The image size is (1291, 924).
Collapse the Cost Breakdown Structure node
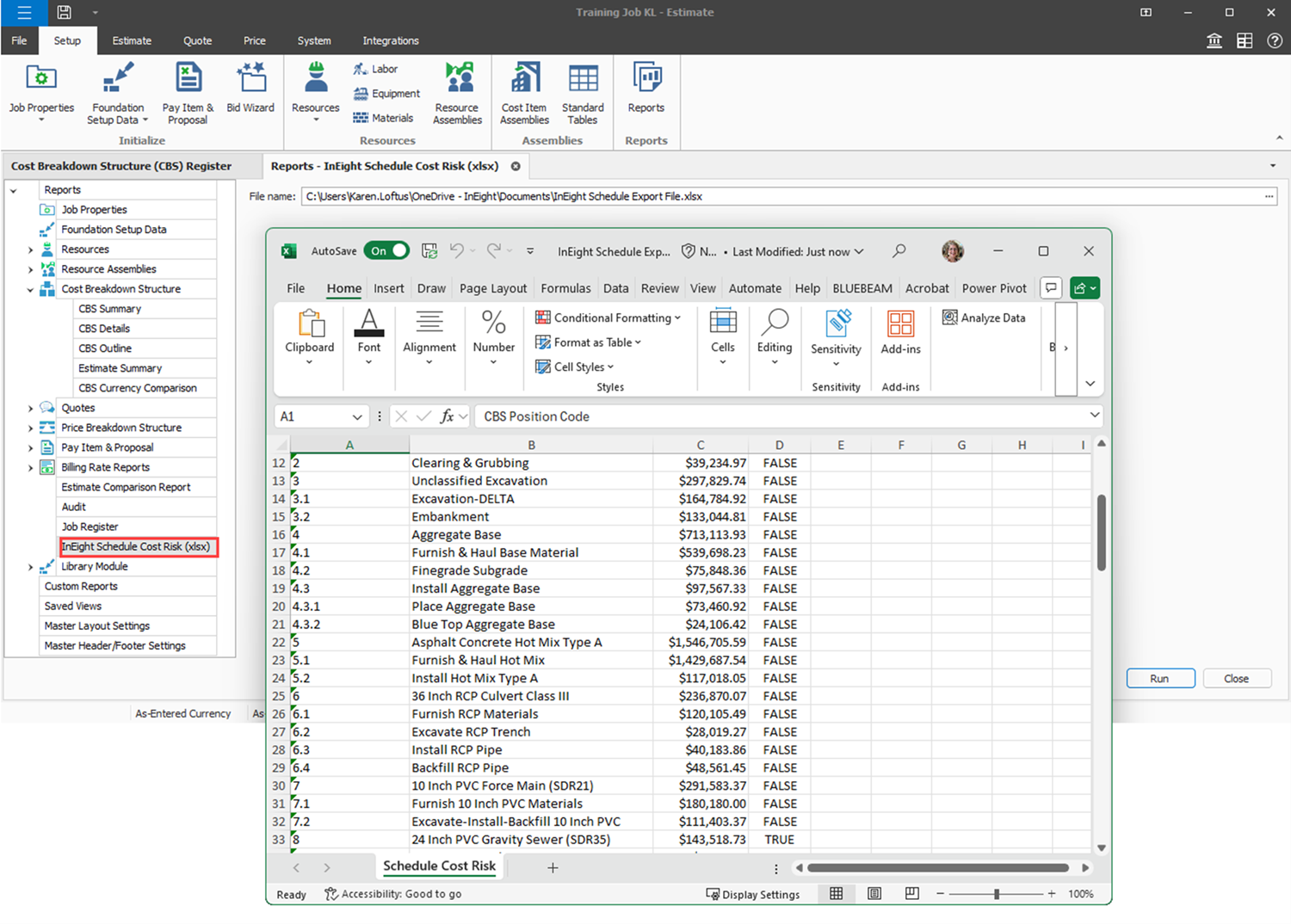[30, 290]
